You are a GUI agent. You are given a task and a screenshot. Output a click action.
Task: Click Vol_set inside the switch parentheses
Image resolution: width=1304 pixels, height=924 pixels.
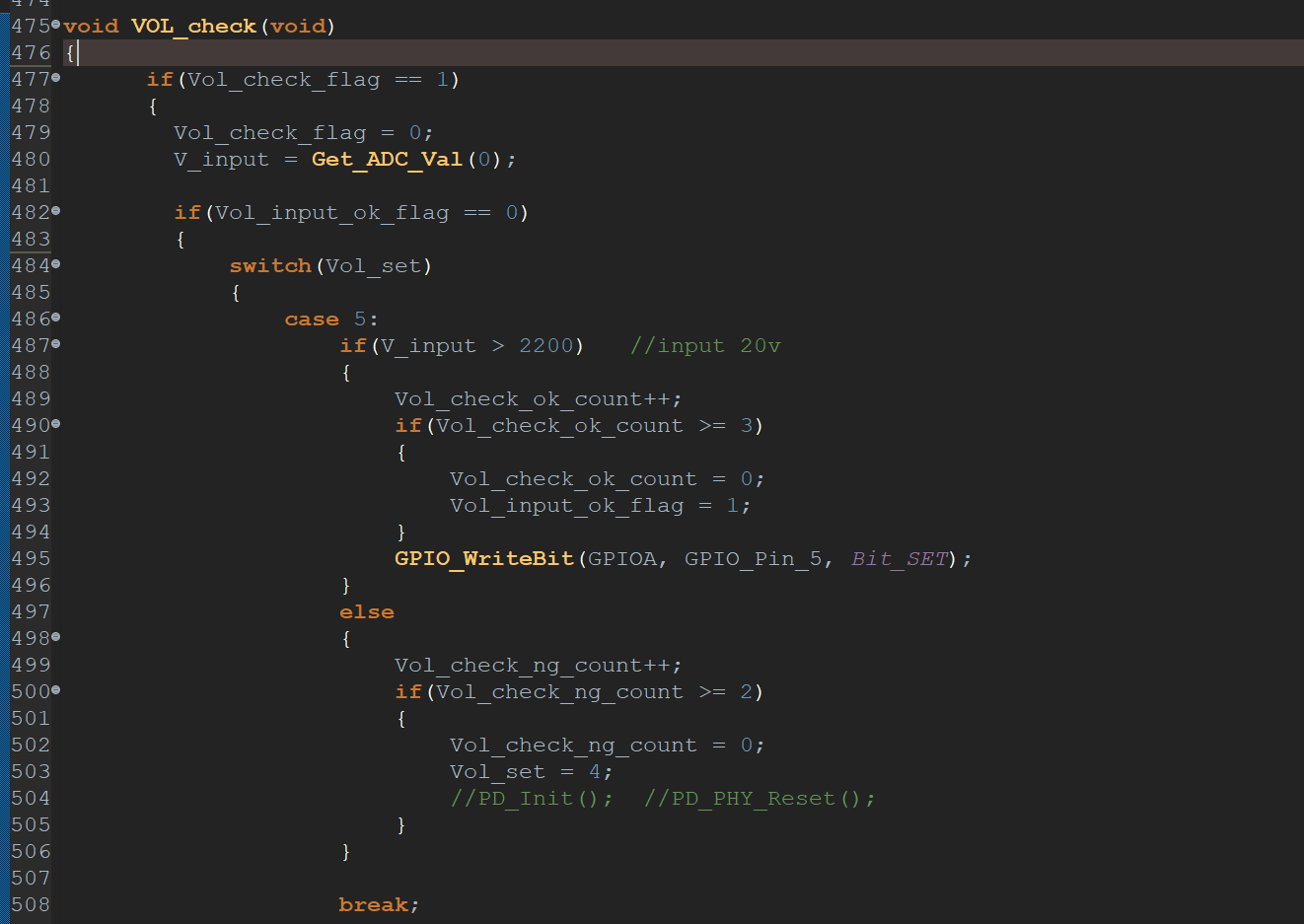[x=373, y=266]
